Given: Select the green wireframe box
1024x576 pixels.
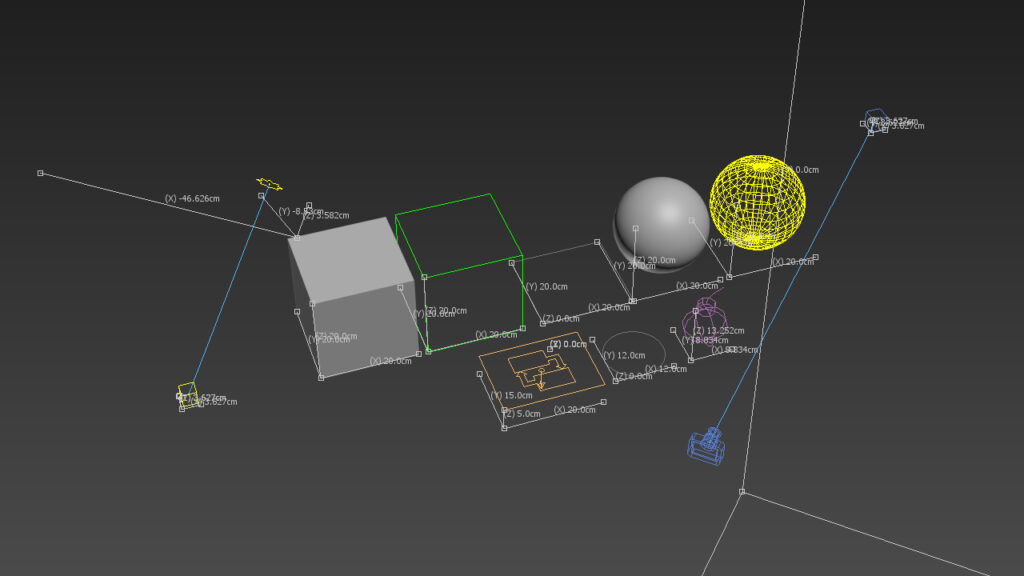Looking at the screenshot, I should [x=459, y=272].
